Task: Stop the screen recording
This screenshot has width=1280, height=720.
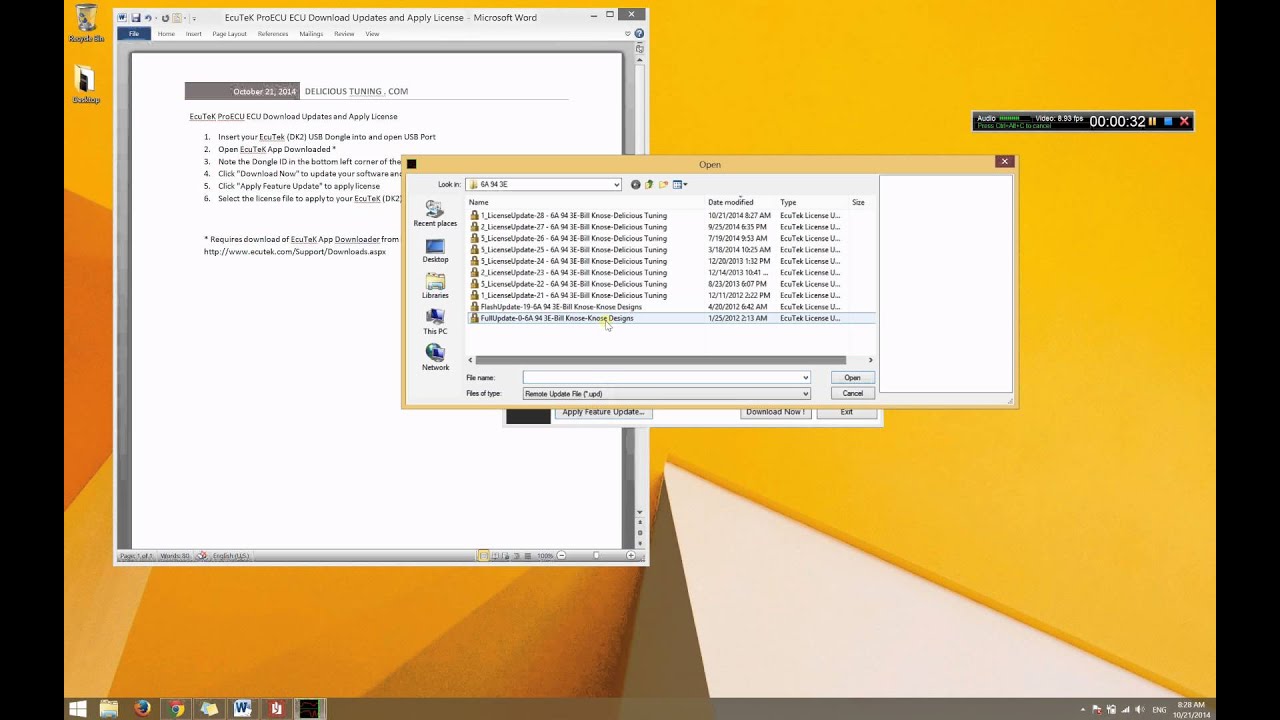Action: [x=1168, y=121]
